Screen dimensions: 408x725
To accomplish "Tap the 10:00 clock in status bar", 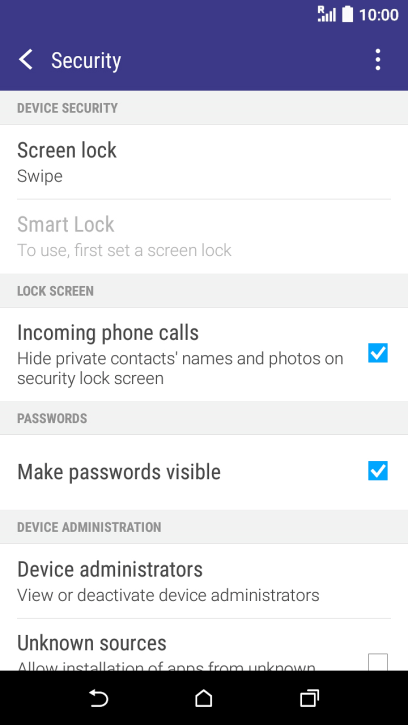I will 378,15.
